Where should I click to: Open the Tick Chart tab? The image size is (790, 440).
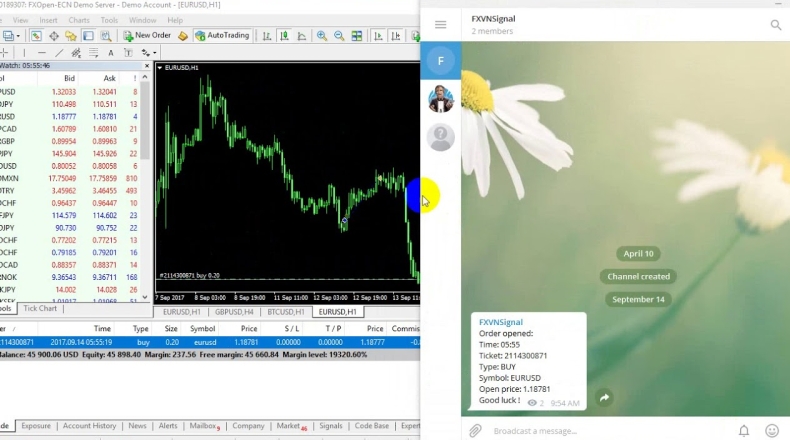[40, 309]
